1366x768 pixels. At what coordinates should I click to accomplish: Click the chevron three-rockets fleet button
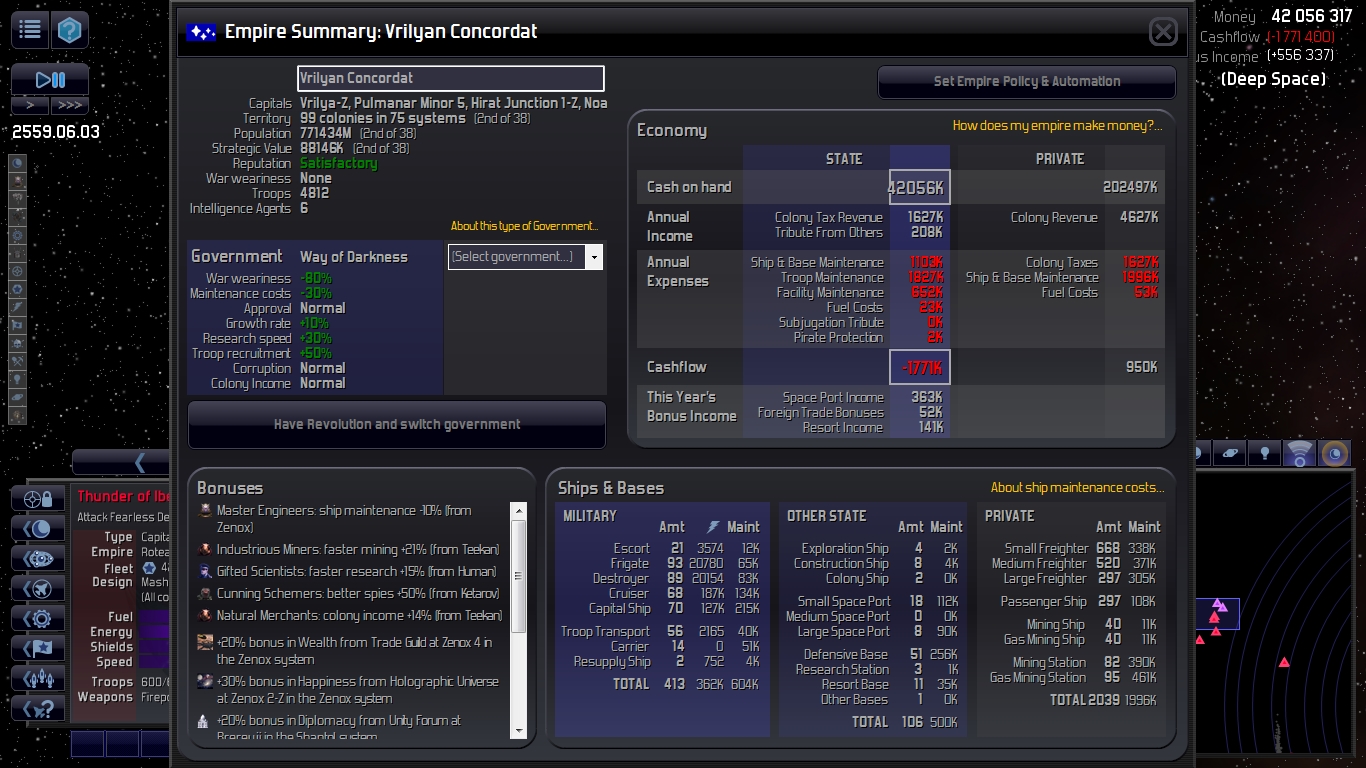(38, 679)
